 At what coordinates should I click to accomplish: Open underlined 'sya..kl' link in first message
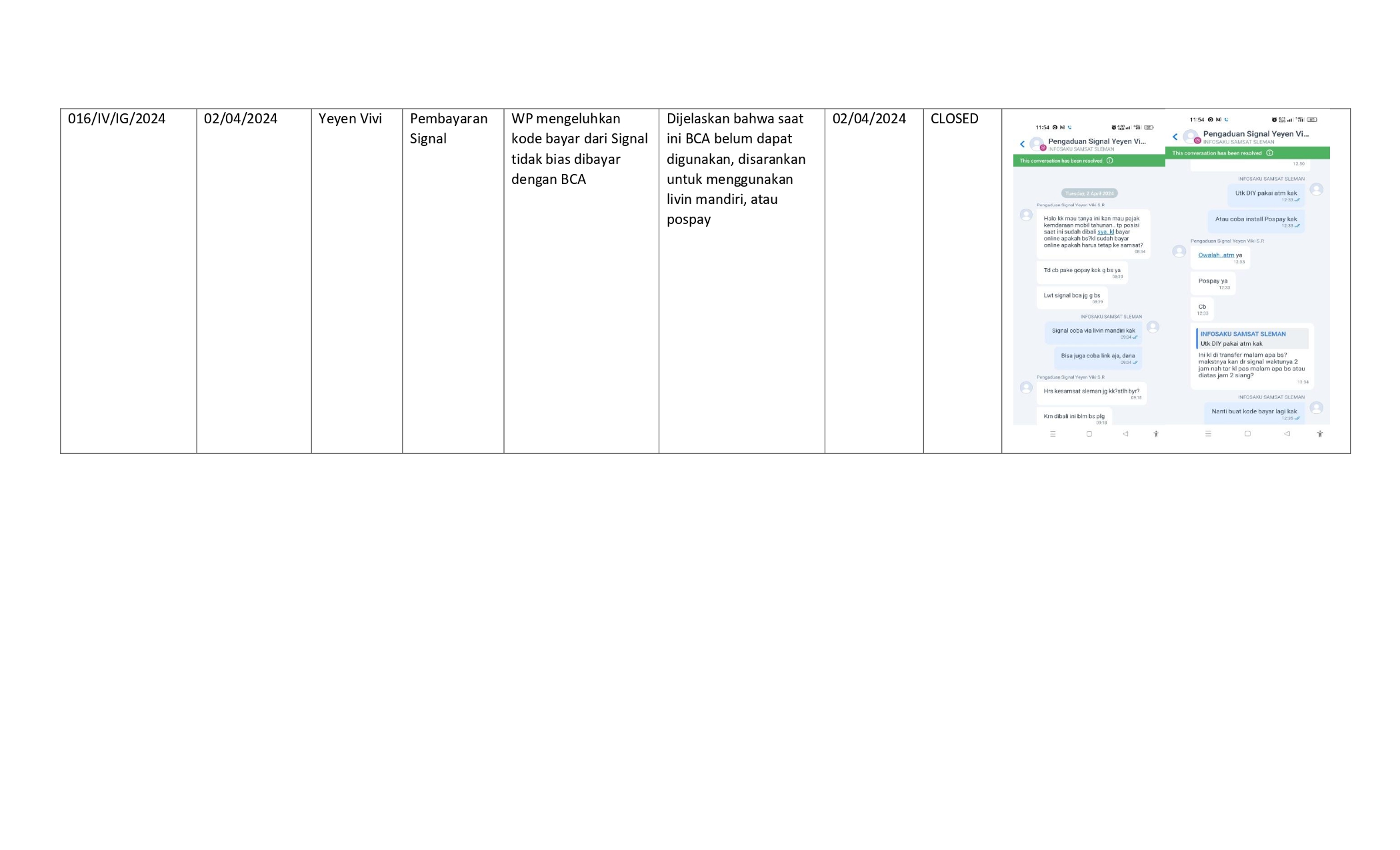1105,232
